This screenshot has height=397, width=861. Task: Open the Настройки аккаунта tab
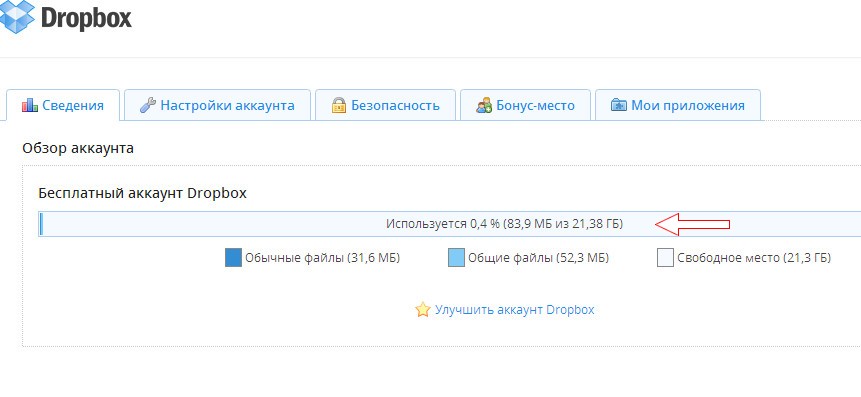click(217, 105)
